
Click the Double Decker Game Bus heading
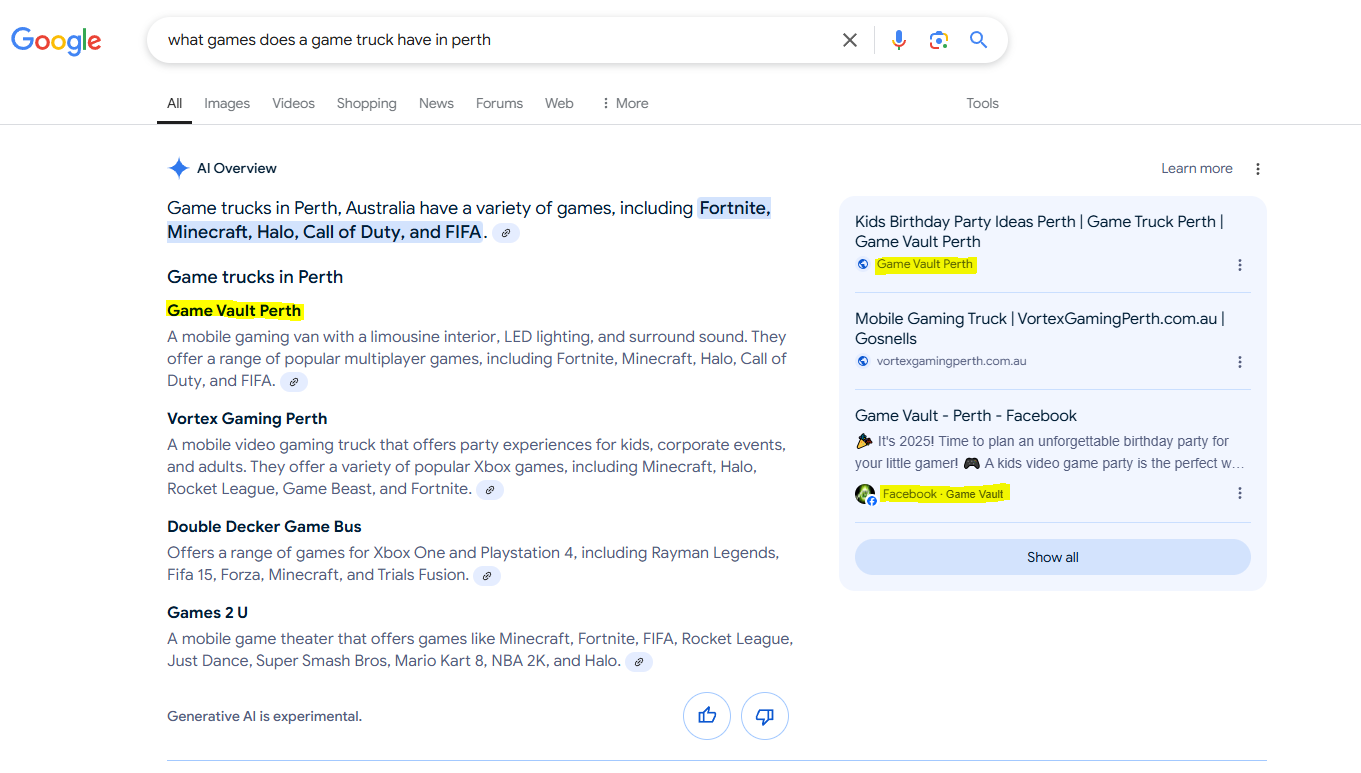tap(264, 526)
